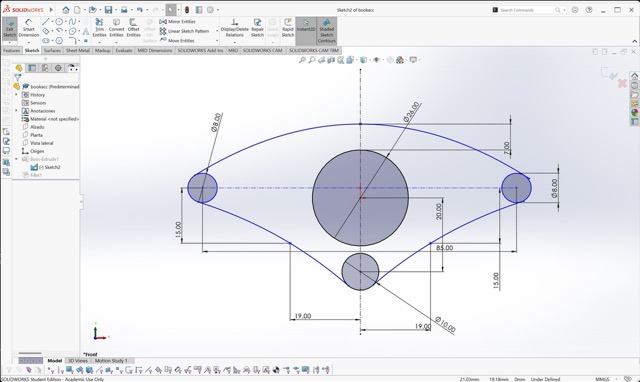Click the 85.00 dimension text
The width and height of the screenshot is (640, 382).
point(444,248)
